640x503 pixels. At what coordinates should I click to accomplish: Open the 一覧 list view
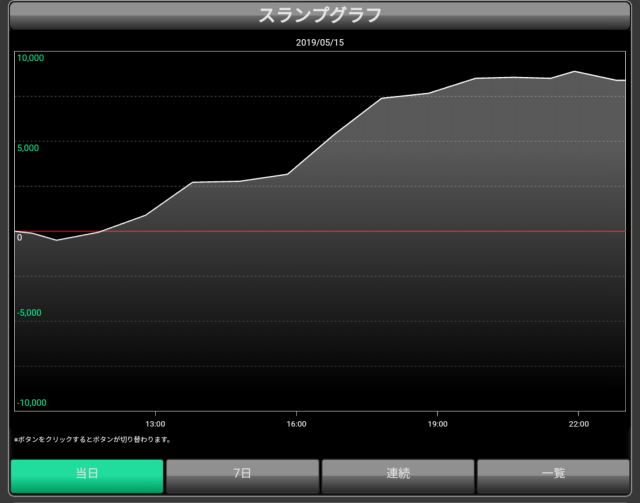coord(553,475)
